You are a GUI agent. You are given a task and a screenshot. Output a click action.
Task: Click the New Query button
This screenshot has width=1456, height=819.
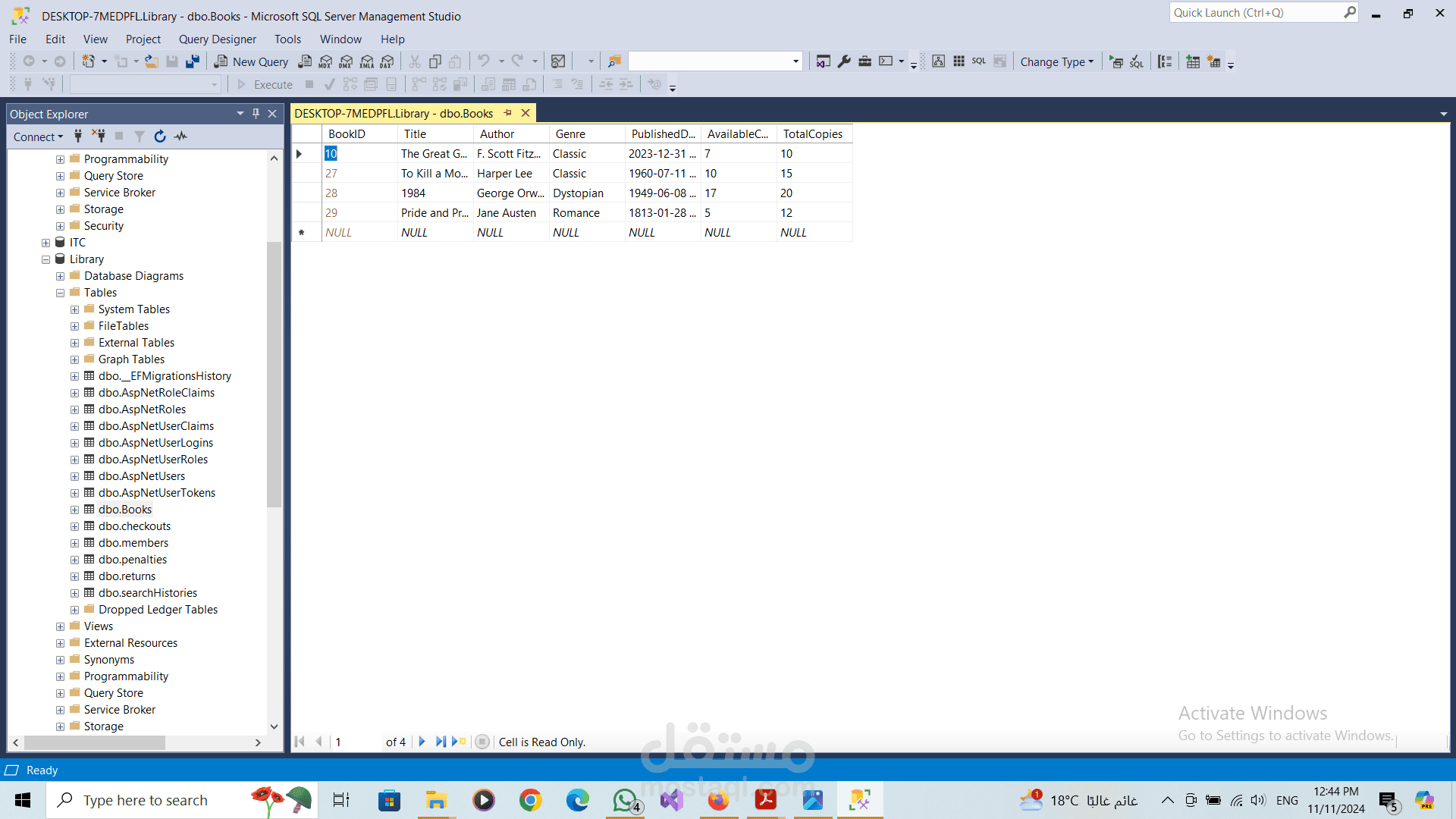coord(252,61)
